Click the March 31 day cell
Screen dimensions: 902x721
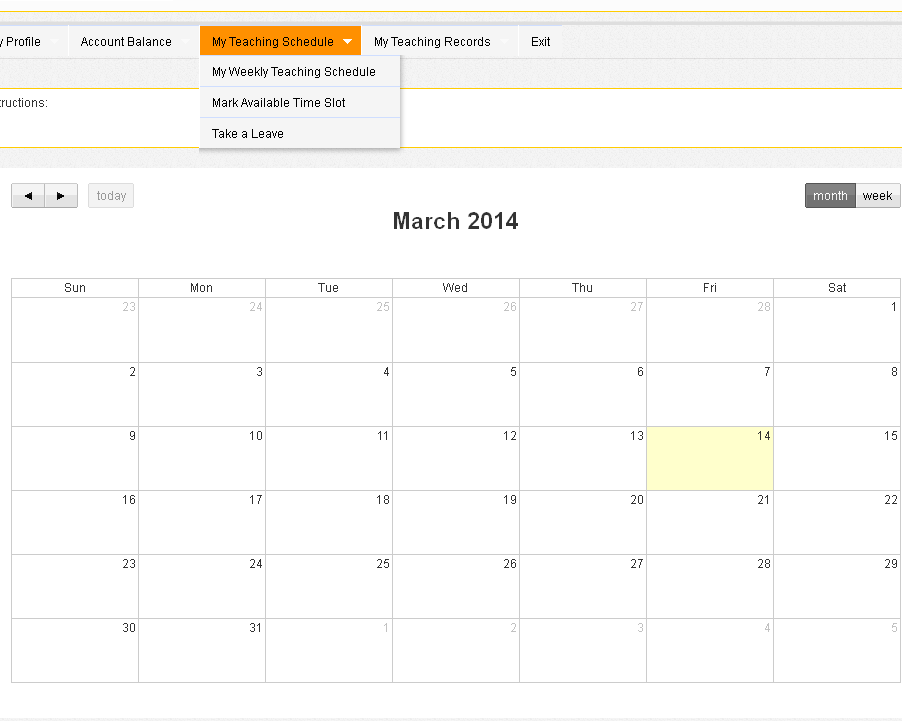tap(202, 650)
